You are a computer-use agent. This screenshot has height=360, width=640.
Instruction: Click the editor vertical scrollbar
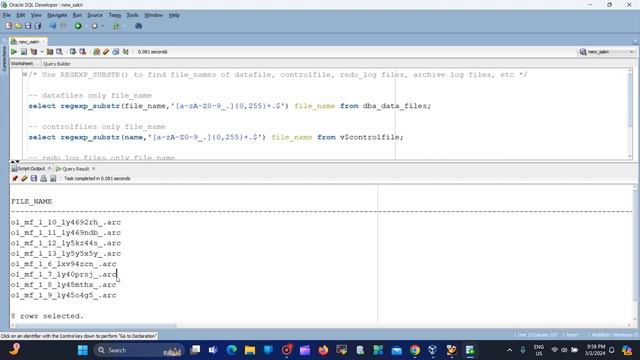coord(630,113)
